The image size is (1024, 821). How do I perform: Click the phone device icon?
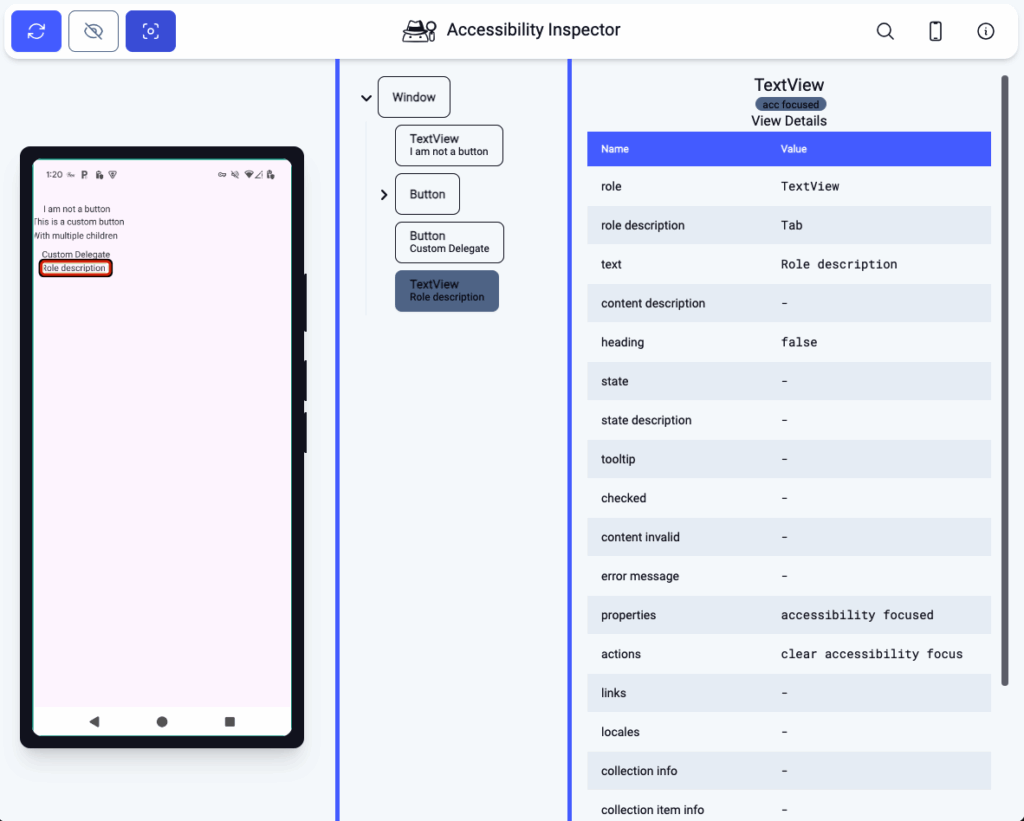click(x=935, y=31)
